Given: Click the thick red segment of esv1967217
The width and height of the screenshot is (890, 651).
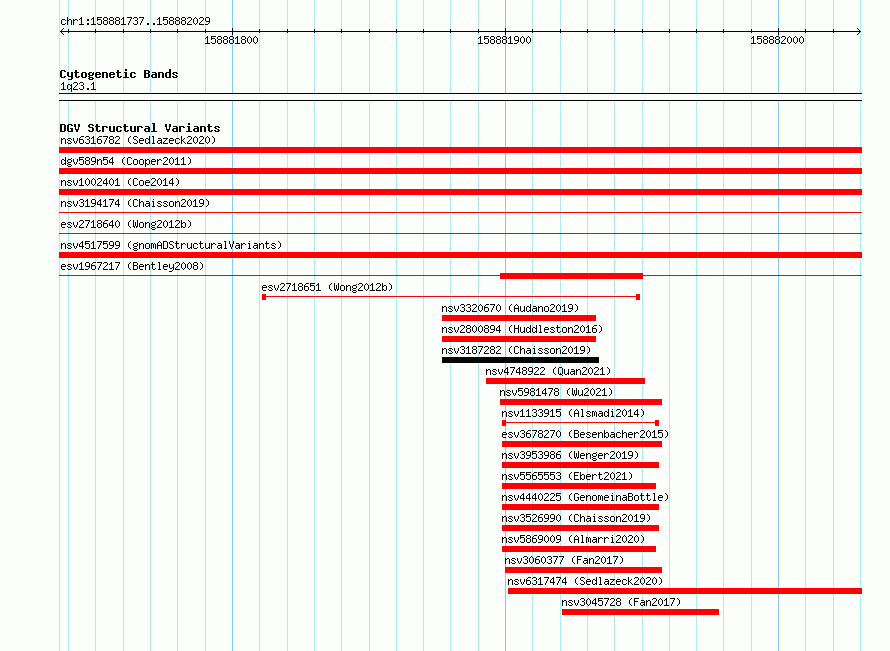Looking at the screenshot, I should 571,276.
